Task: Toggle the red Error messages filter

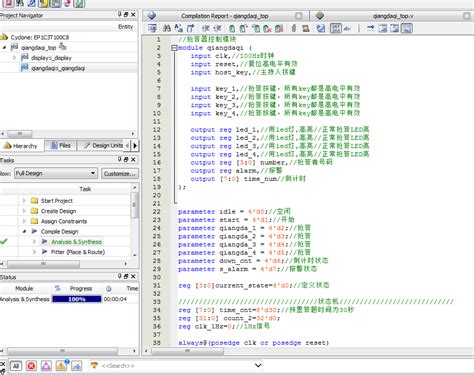Action: coord(31,366)
